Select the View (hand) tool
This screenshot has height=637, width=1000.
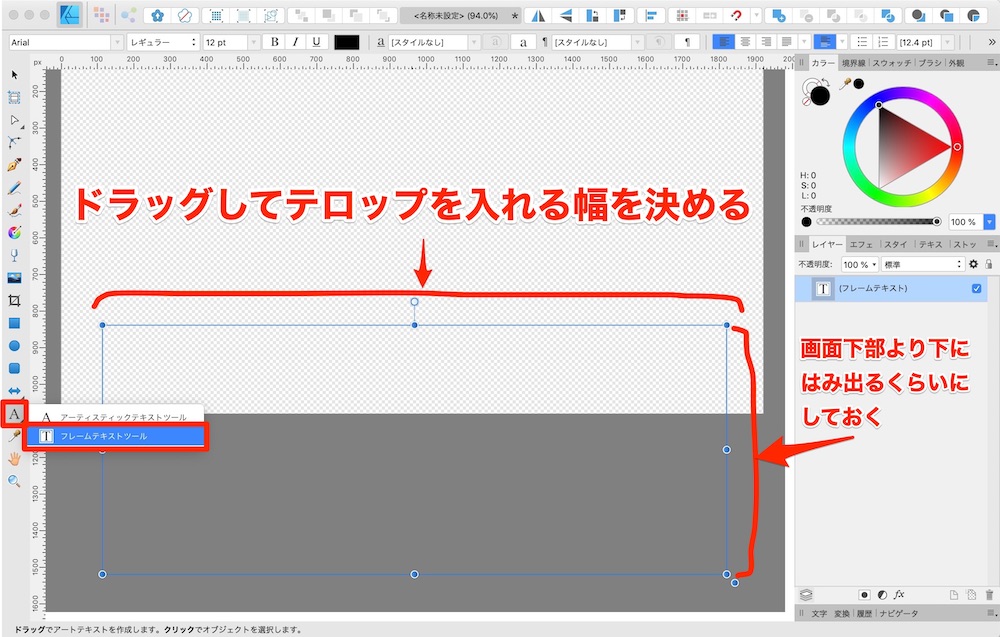[14, 458]
